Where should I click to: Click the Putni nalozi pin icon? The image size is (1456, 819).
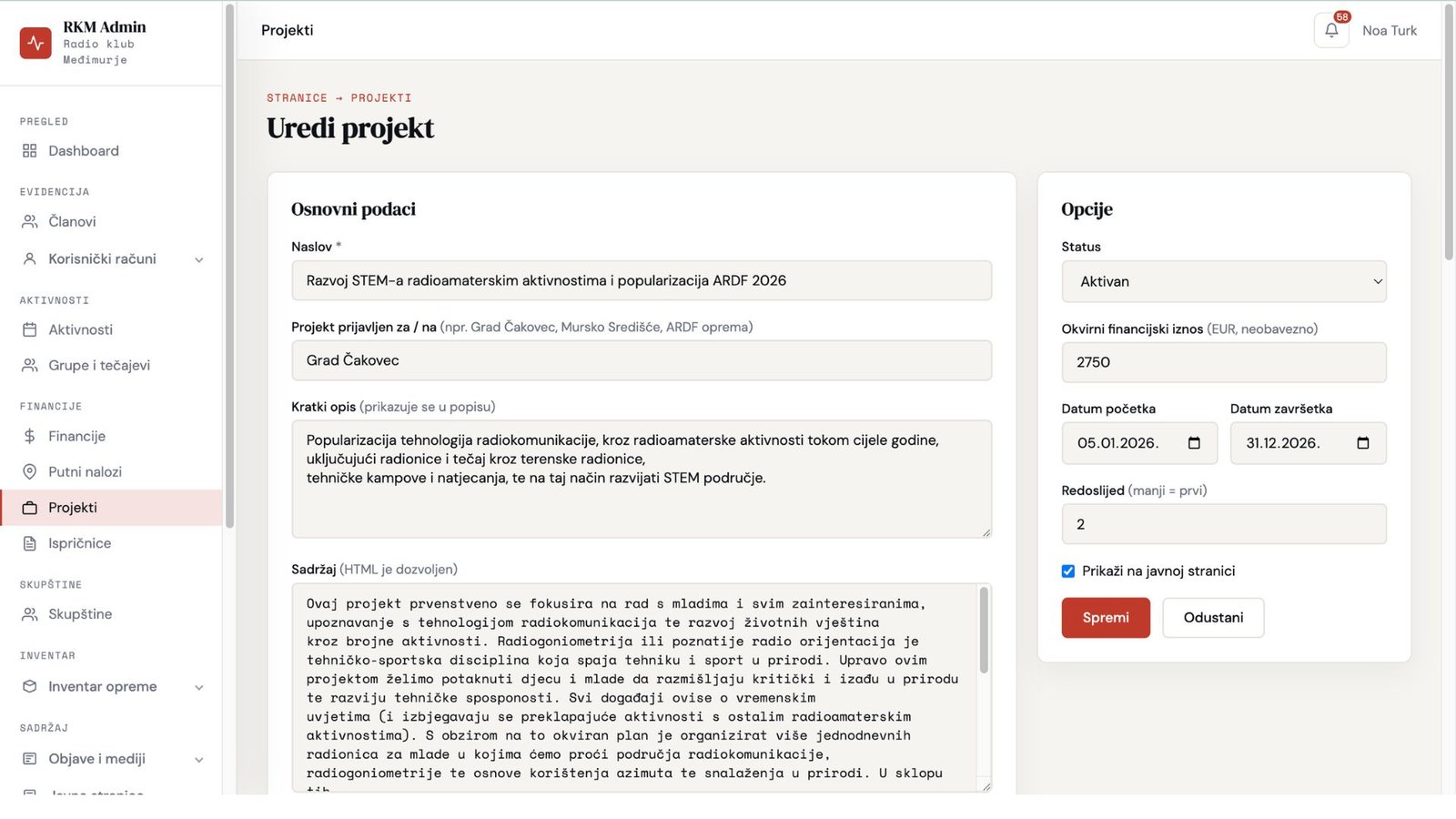(x=30, y=472)
